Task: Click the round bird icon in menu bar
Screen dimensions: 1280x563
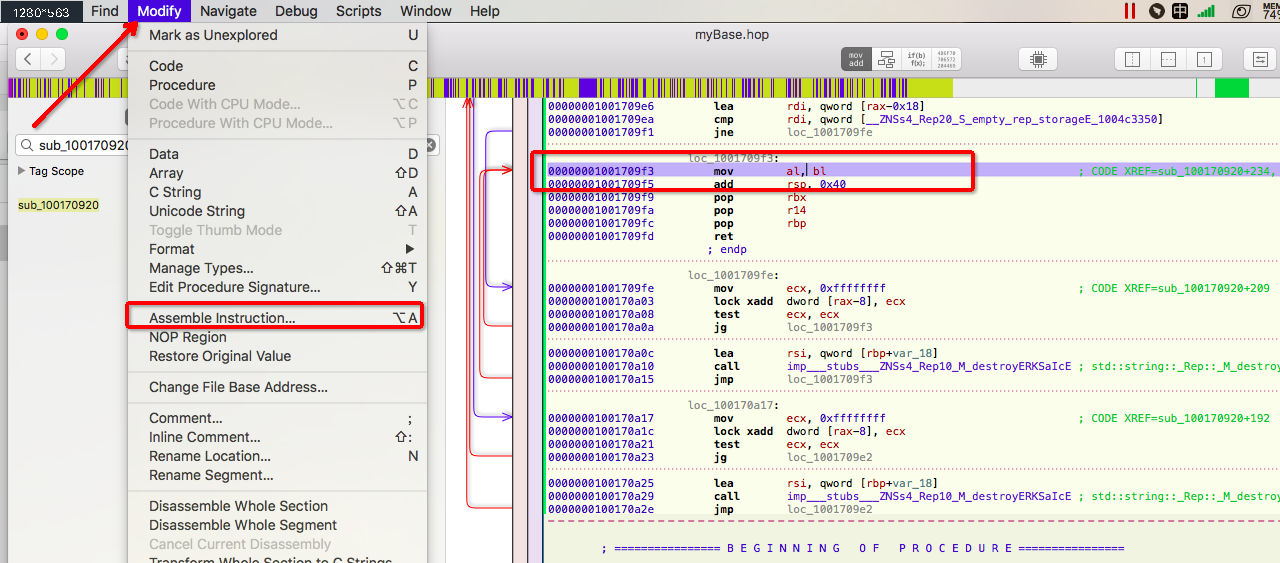Action: [x=1157, y=11]
